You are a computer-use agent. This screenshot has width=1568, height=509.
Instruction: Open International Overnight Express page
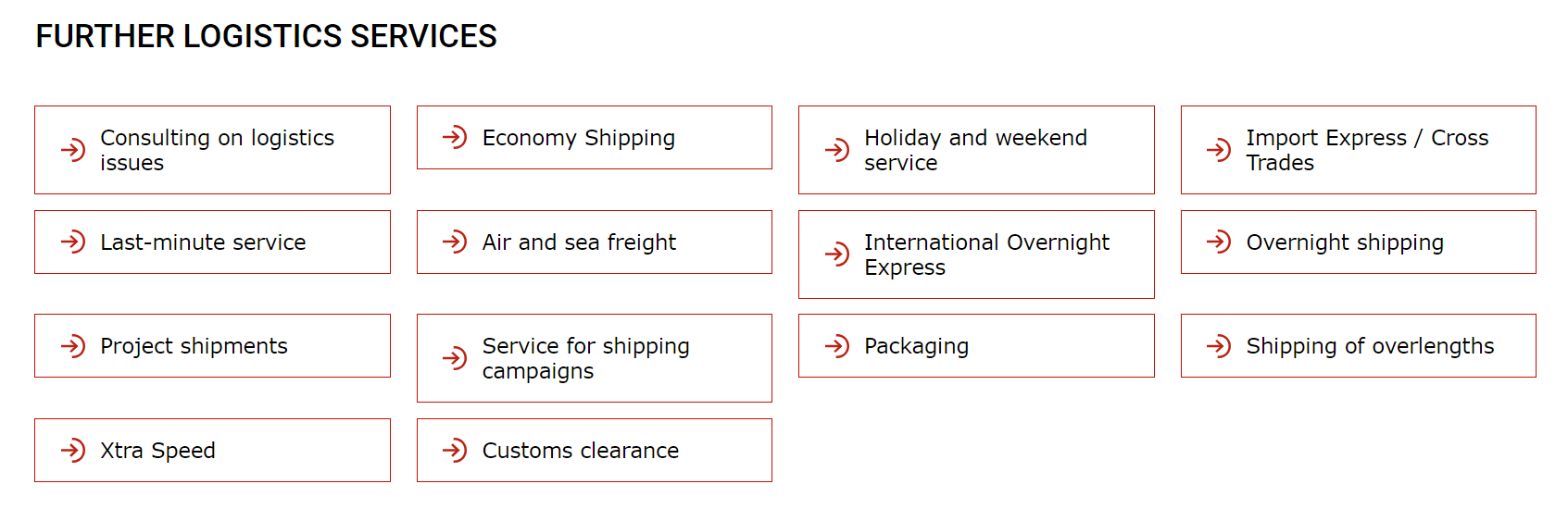click(x=976, y=254)
